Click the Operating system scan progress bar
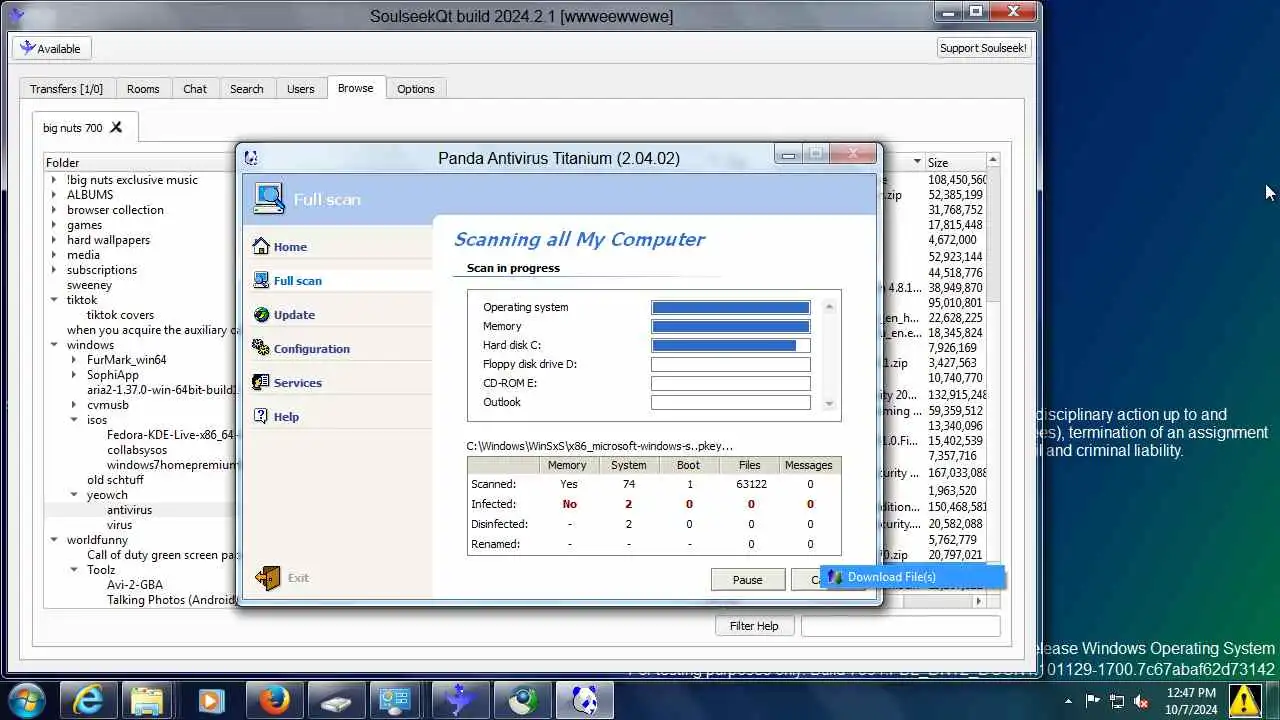 tap(731, 308)
